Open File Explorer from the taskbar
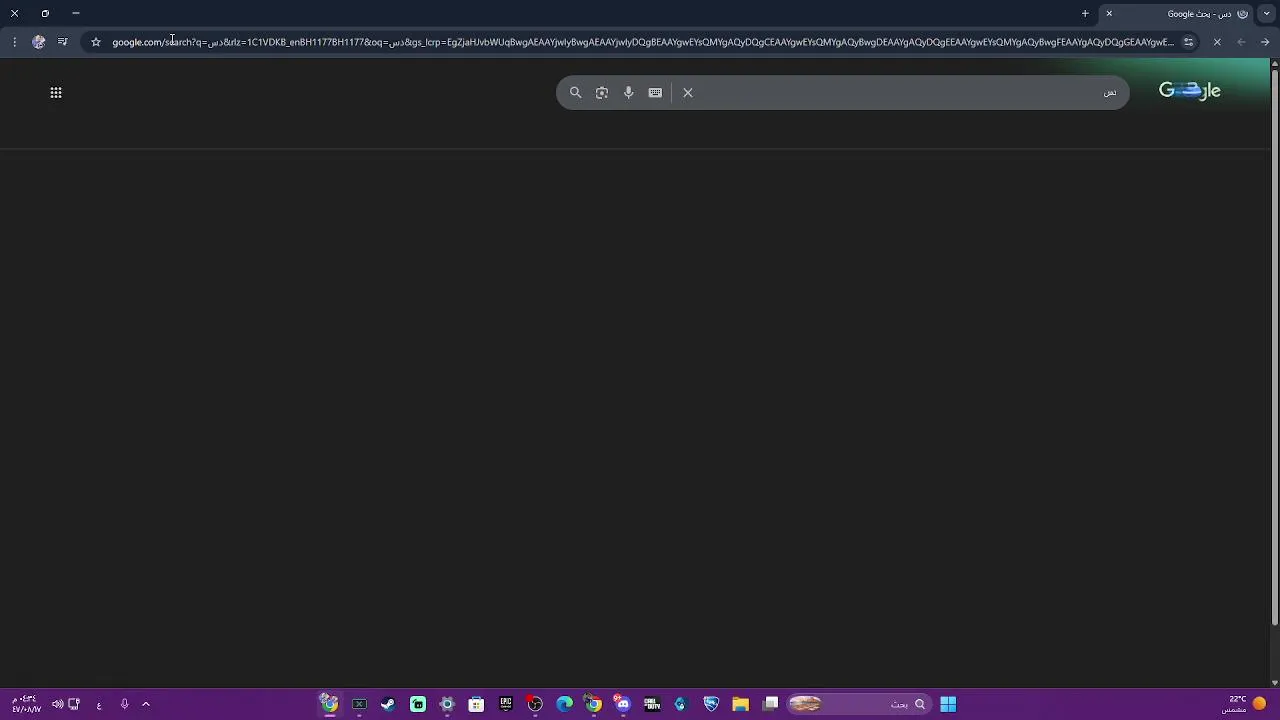Screen dimensions: 1280x720 [x=741, y=704]
